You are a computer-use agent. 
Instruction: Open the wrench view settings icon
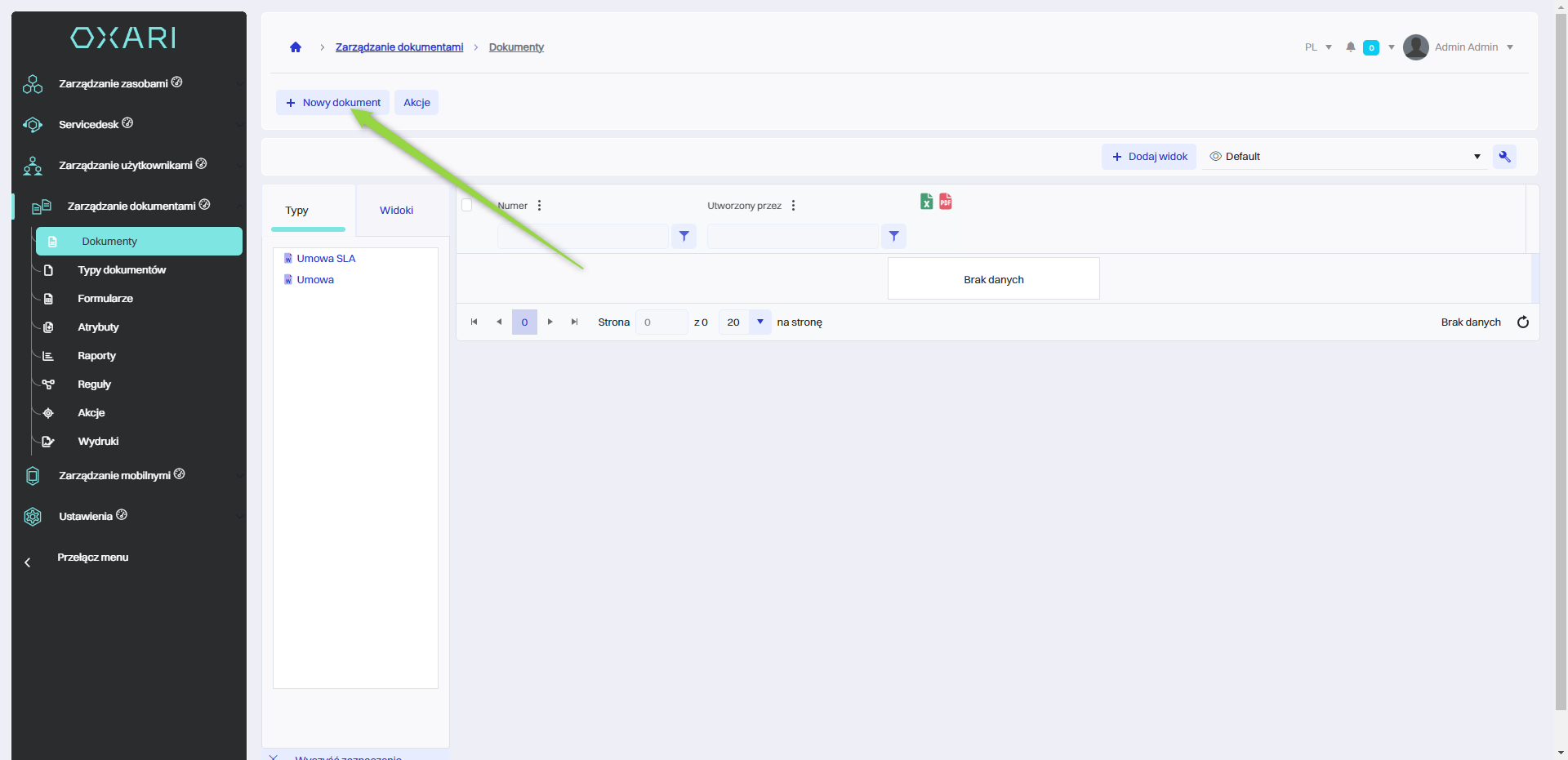tap(1504, 157)
